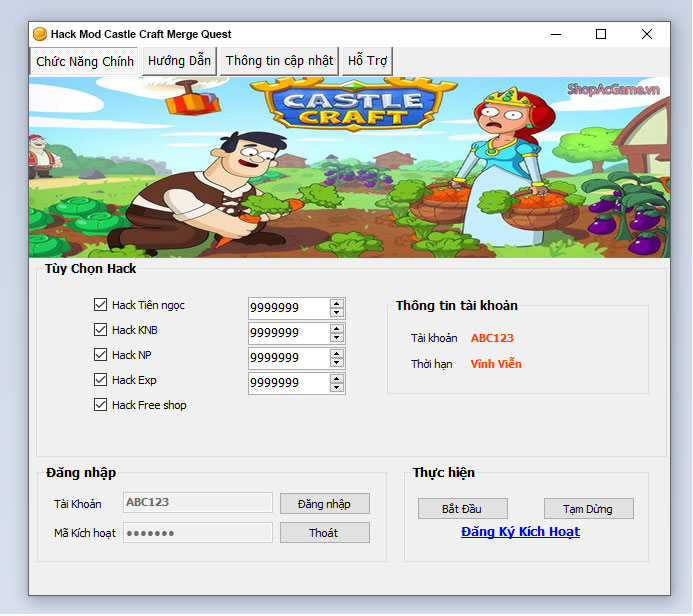The image size is (693, 616).
Task: Decrease the Hack KNB value with down arrow
Action: (x=337, y=338)
